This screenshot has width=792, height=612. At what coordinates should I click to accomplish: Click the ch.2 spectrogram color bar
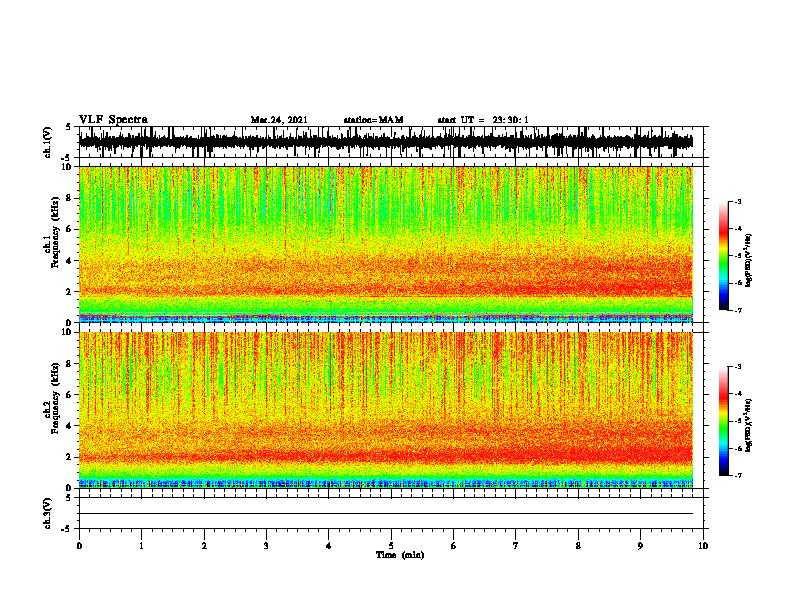[x=723, y=421]
